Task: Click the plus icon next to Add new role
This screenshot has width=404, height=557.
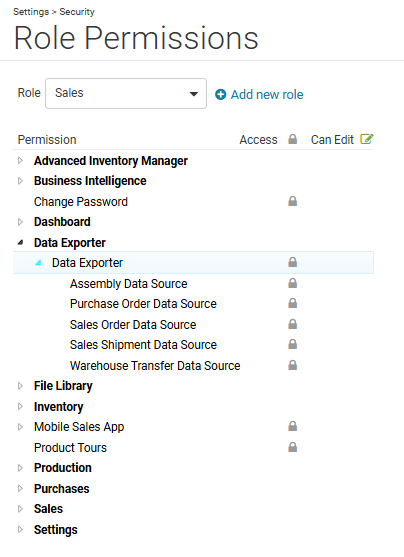Action: pyautogui.click(x=220, y=94)
